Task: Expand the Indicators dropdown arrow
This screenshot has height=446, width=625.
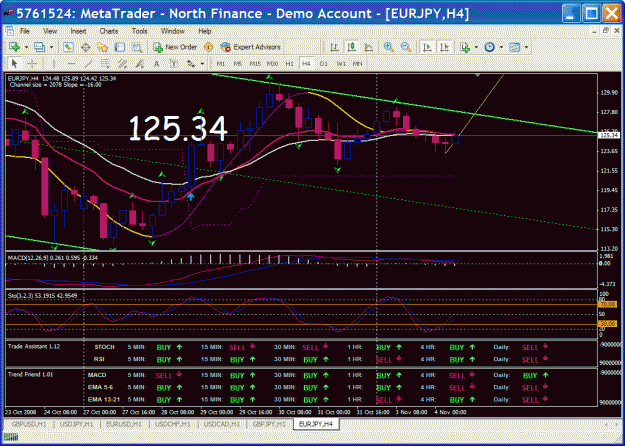Action: [476, 47]
